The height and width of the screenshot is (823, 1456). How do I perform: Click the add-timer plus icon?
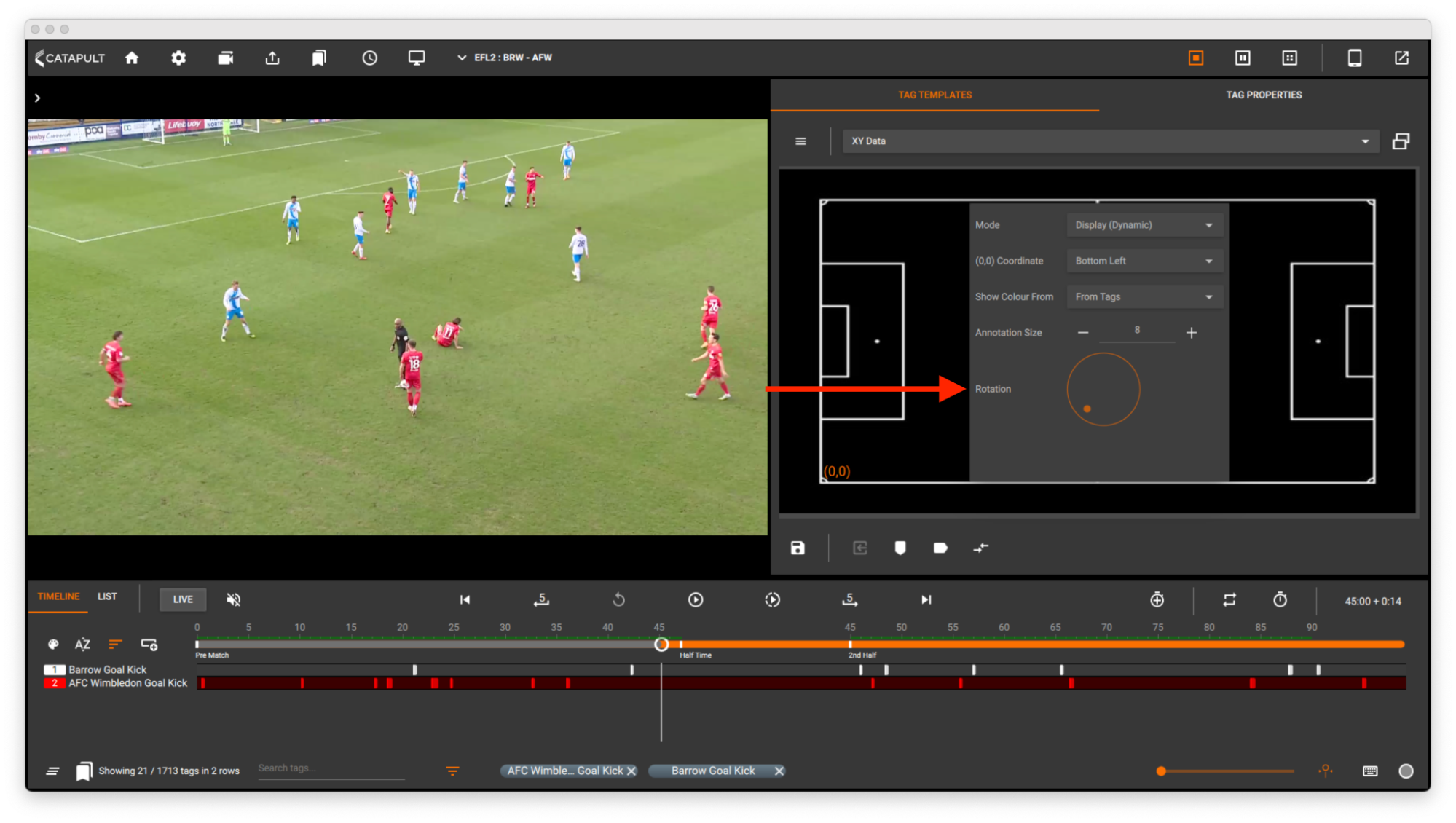pos(1157,599)
